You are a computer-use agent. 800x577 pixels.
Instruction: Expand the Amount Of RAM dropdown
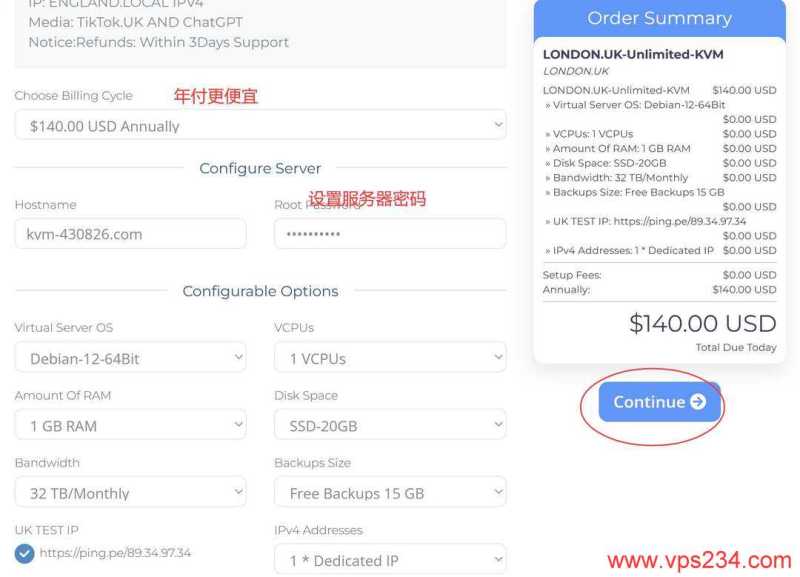click(x=131, y=424)
